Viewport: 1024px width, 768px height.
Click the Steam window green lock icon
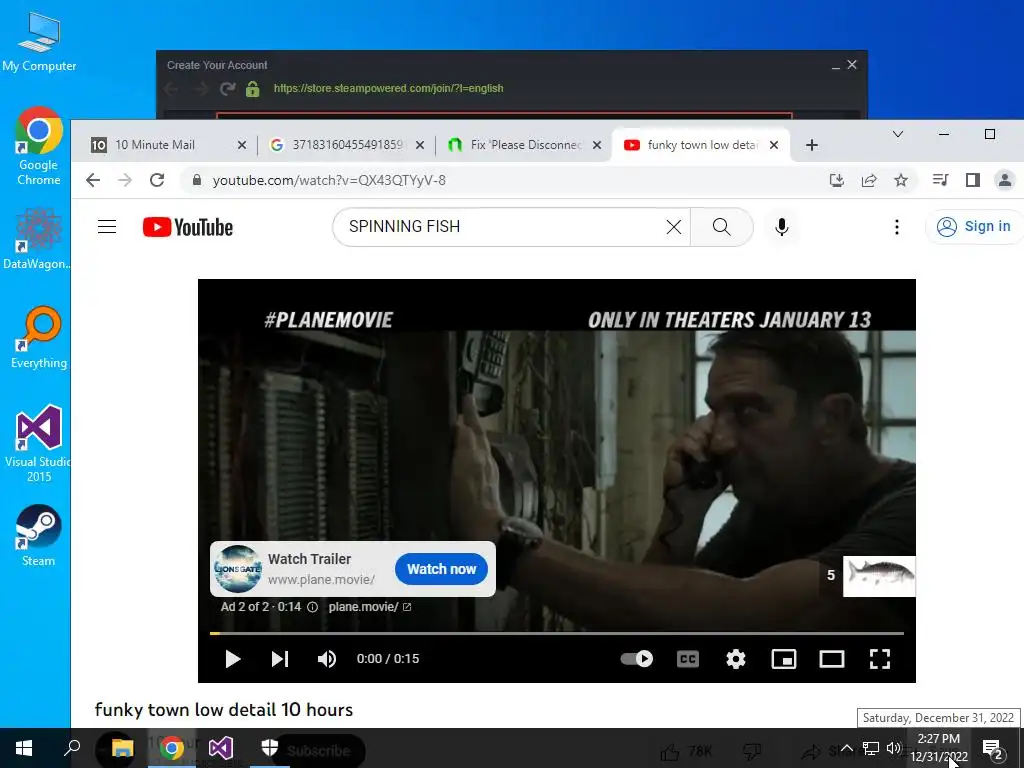point(253,88)
